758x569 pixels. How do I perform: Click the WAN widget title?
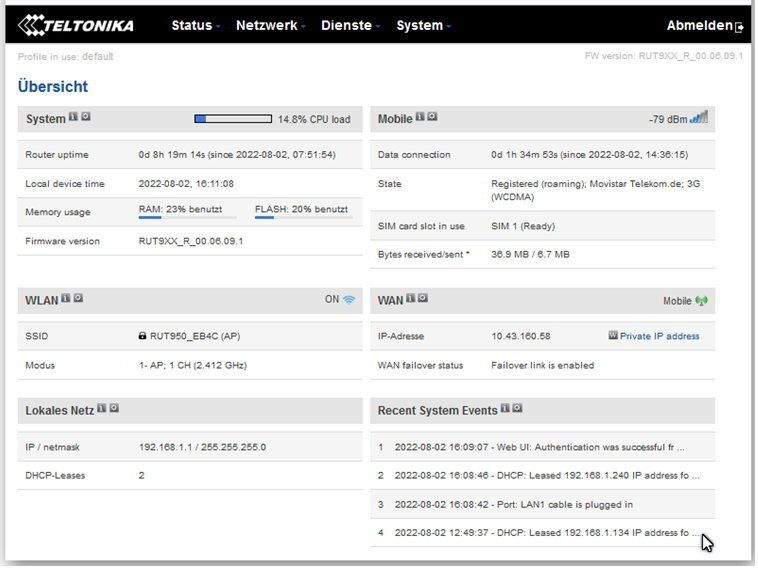390,301
